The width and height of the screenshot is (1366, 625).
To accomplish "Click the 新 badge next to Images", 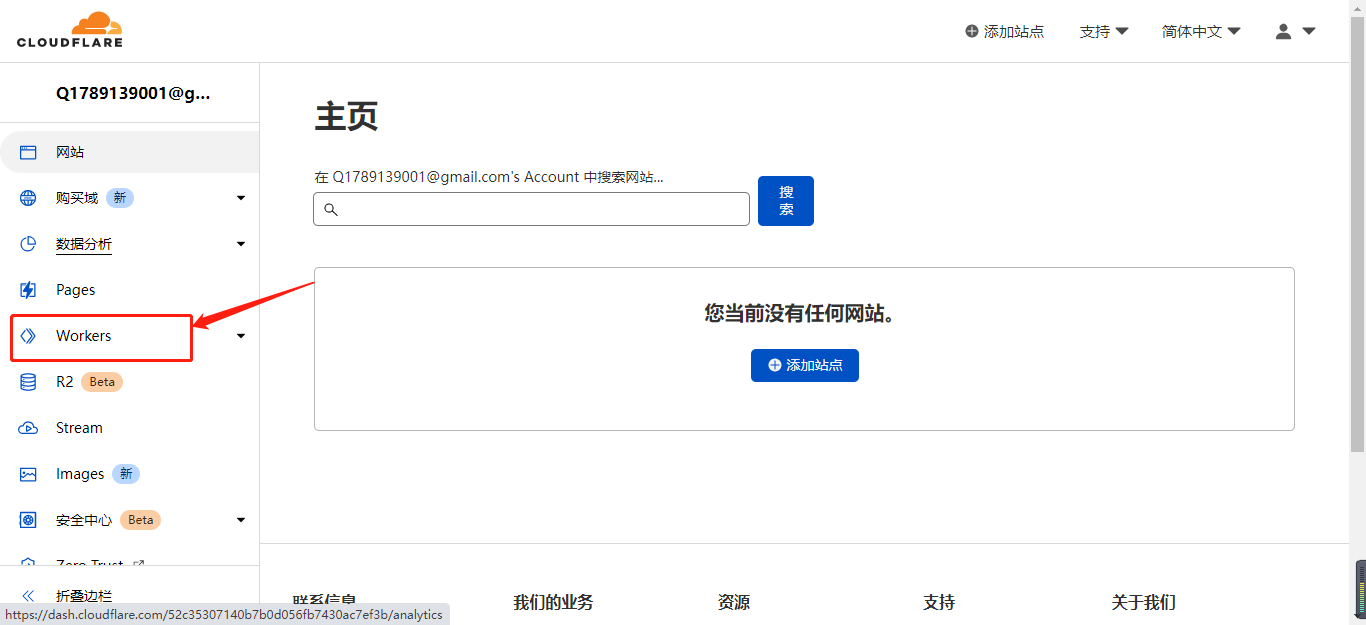I will [126, 474].
